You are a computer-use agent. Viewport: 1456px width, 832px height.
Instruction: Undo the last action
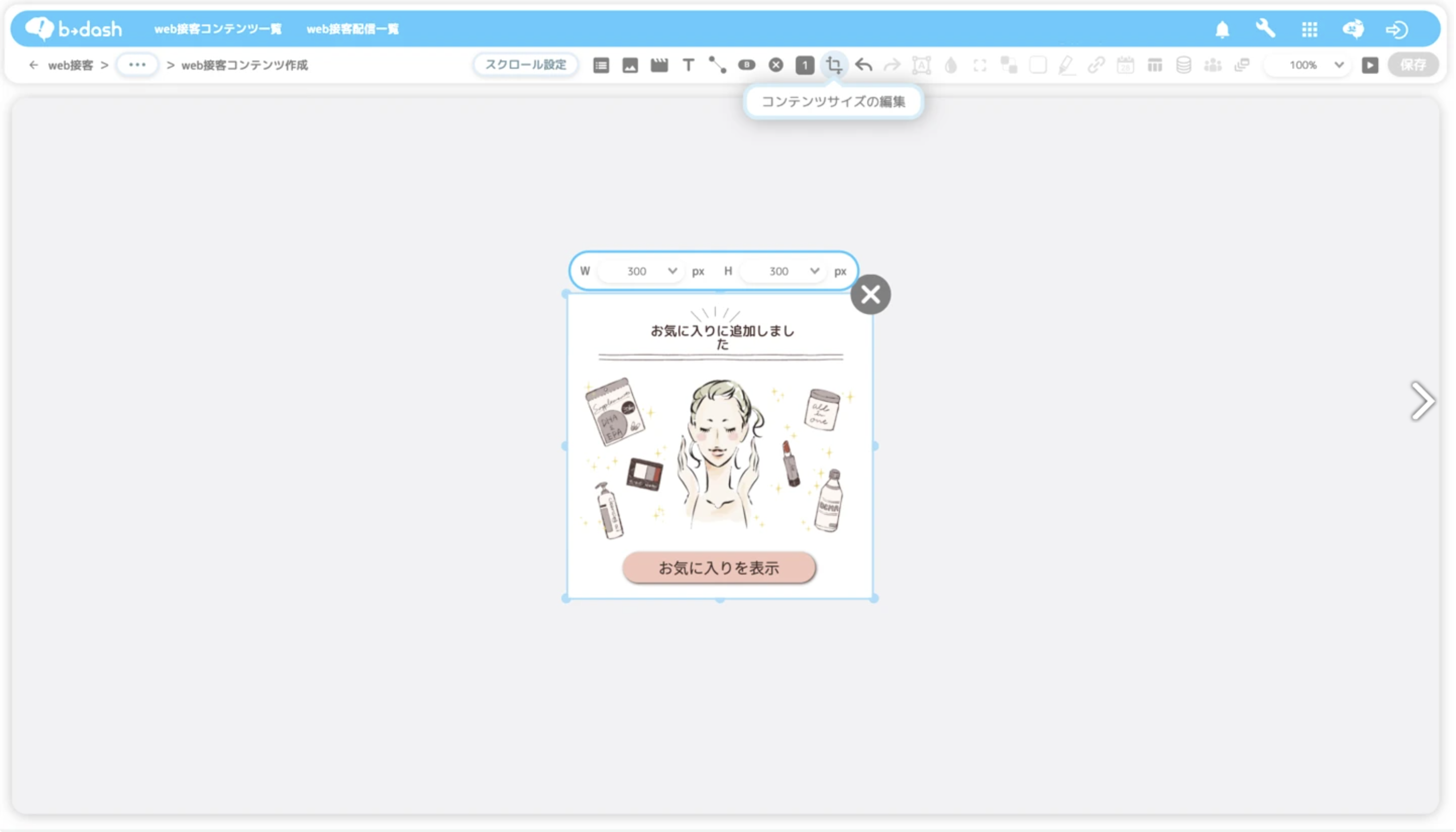pos(863,65)
